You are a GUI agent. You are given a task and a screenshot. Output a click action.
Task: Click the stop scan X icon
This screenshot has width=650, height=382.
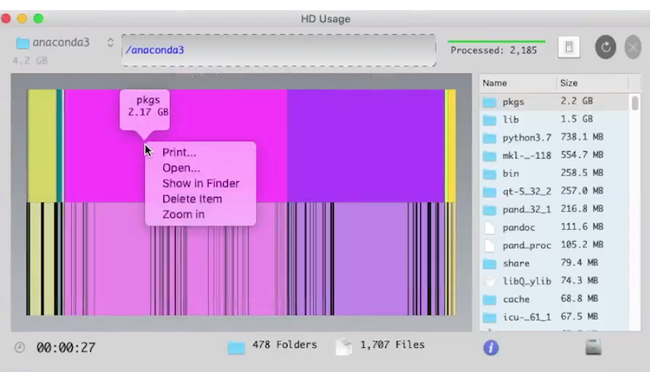point(633,47)
